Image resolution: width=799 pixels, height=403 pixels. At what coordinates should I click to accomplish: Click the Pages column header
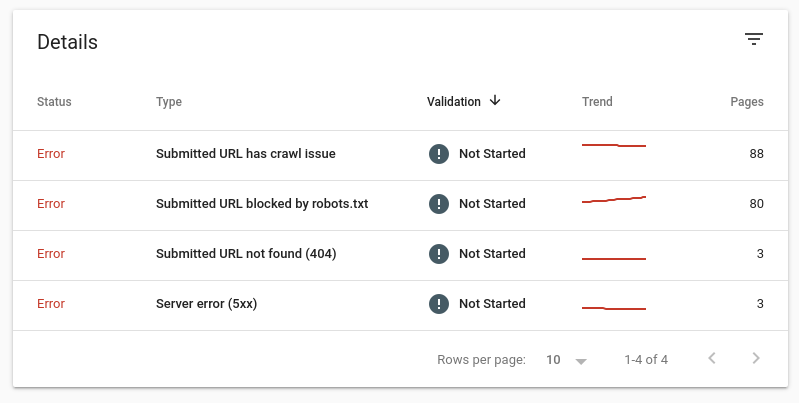747,102
